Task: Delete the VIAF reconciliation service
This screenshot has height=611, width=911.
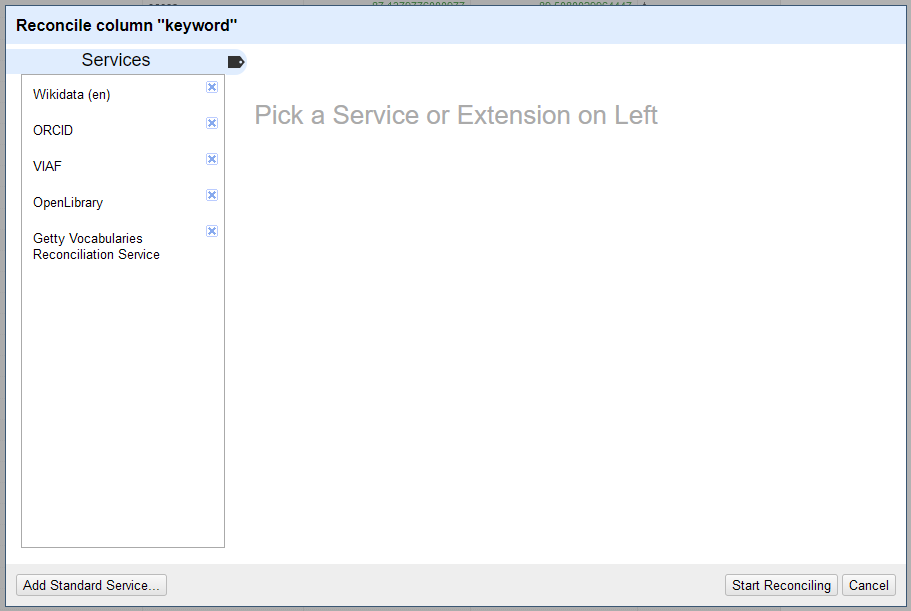Action: pyautogui.click(x=212, y=159)
